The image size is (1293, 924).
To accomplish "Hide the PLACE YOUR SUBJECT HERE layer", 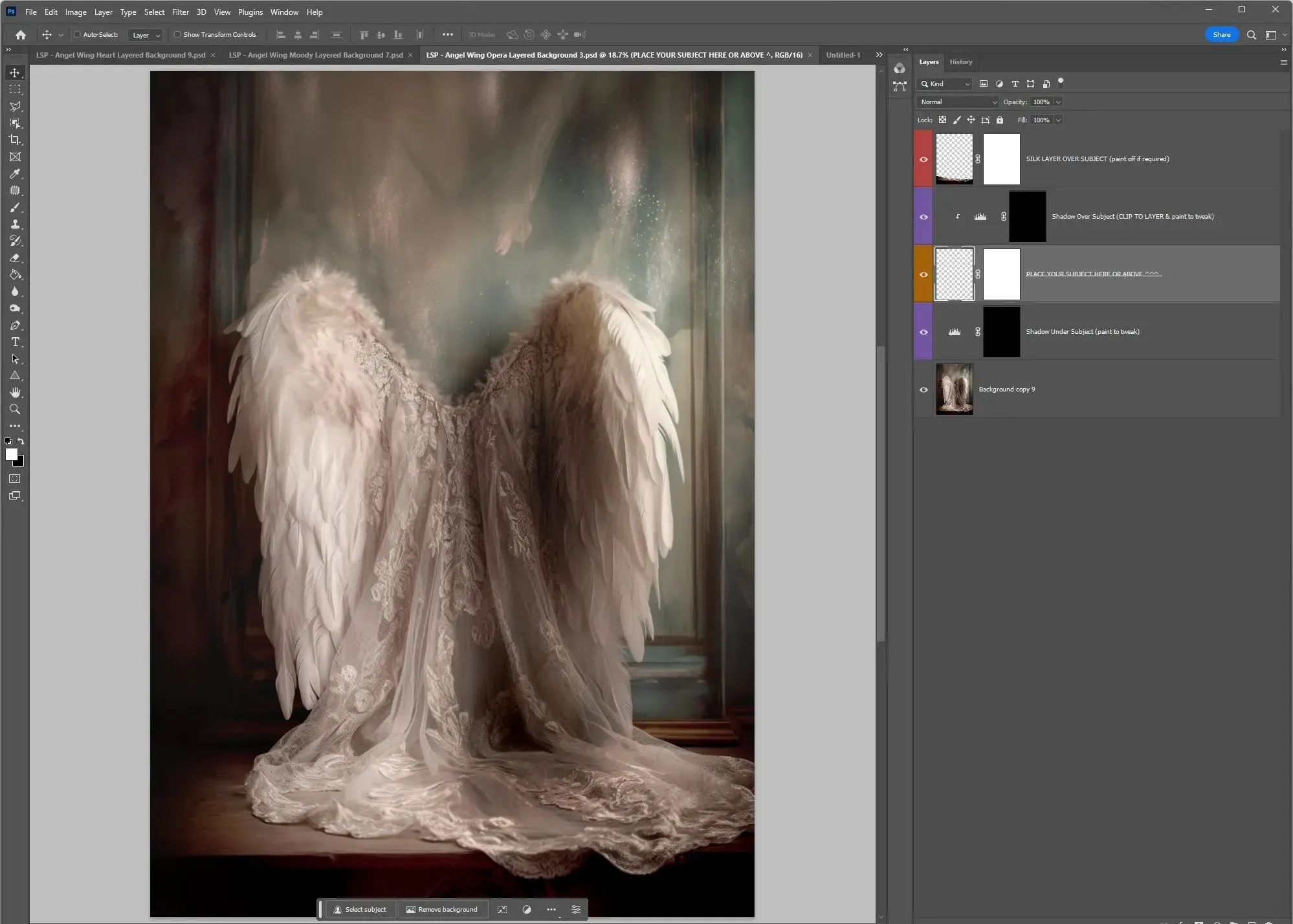I will [923, 274].
